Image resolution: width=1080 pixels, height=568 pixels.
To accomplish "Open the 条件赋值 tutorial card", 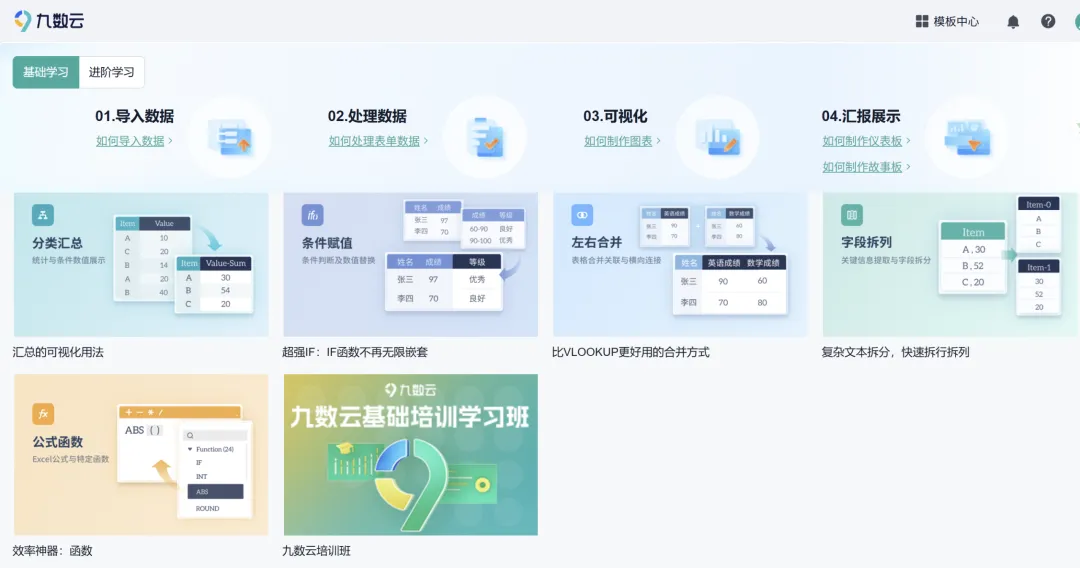I will (x=411, y=264).
